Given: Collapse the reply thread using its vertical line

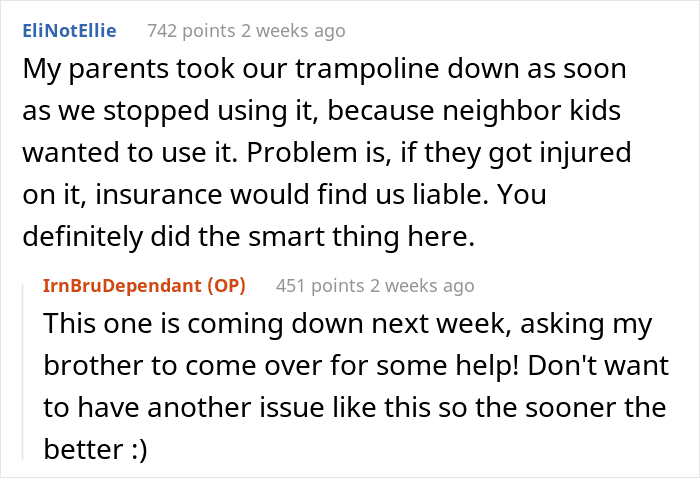Looking at the screenshot, I should tap(23, 372).
